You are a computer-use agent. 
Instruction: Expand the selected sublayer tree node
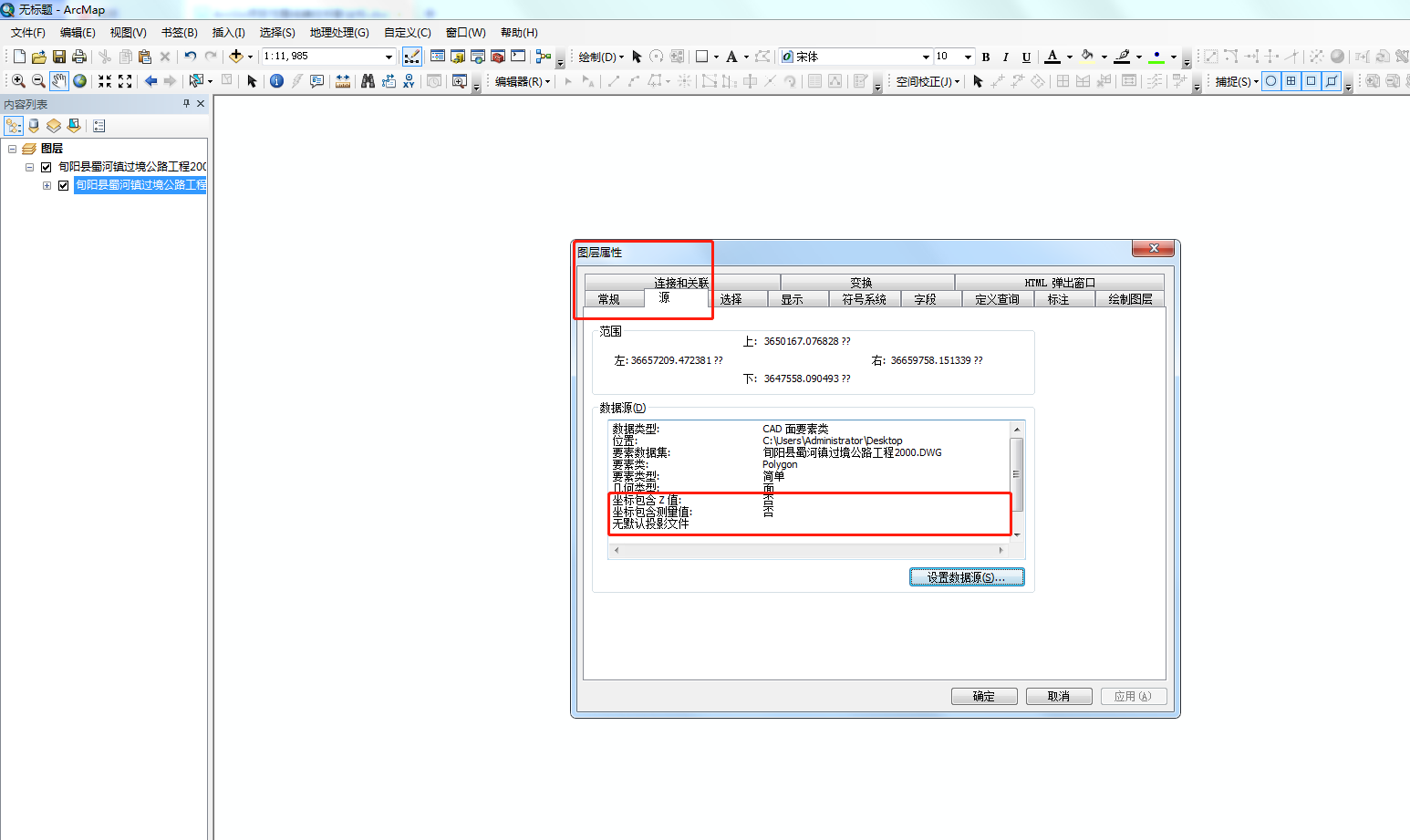[47, 185]
